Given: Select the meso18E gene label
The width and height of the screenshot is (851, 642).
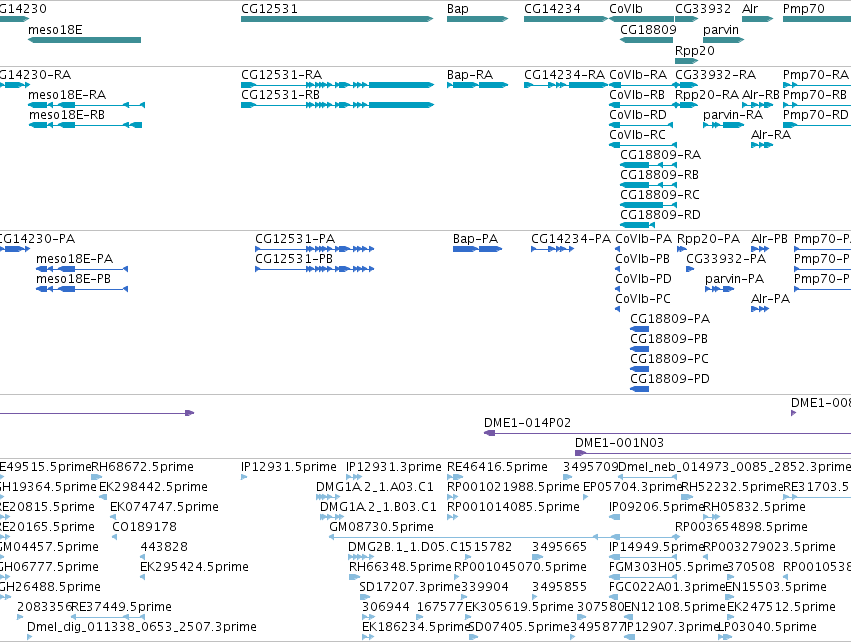Looking at the screenshot, I should [x=55, y=29].
